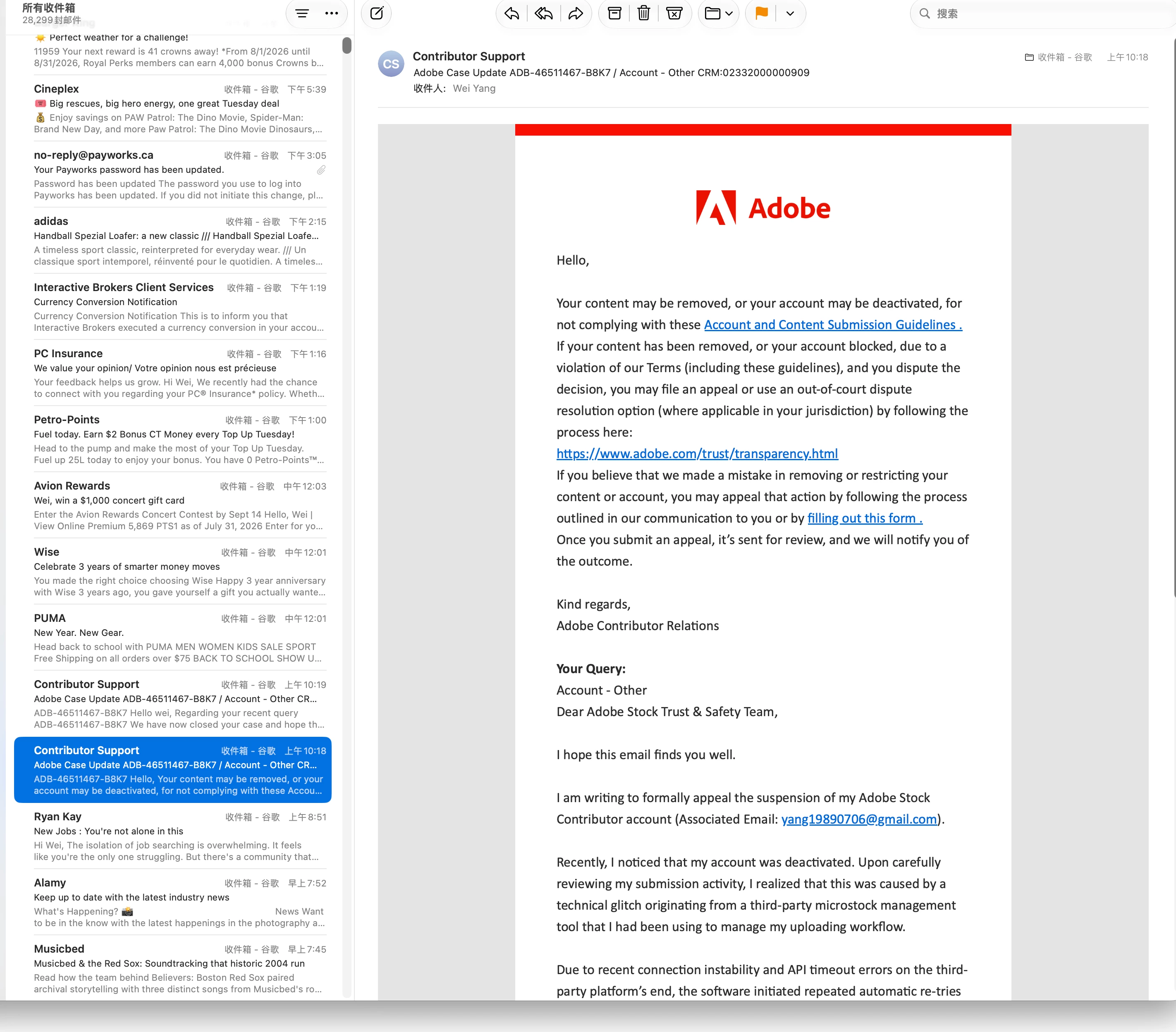Click the Adobe logo in email
Image resolution: width=1176 pixels, height=1032 pixels.
763,208
